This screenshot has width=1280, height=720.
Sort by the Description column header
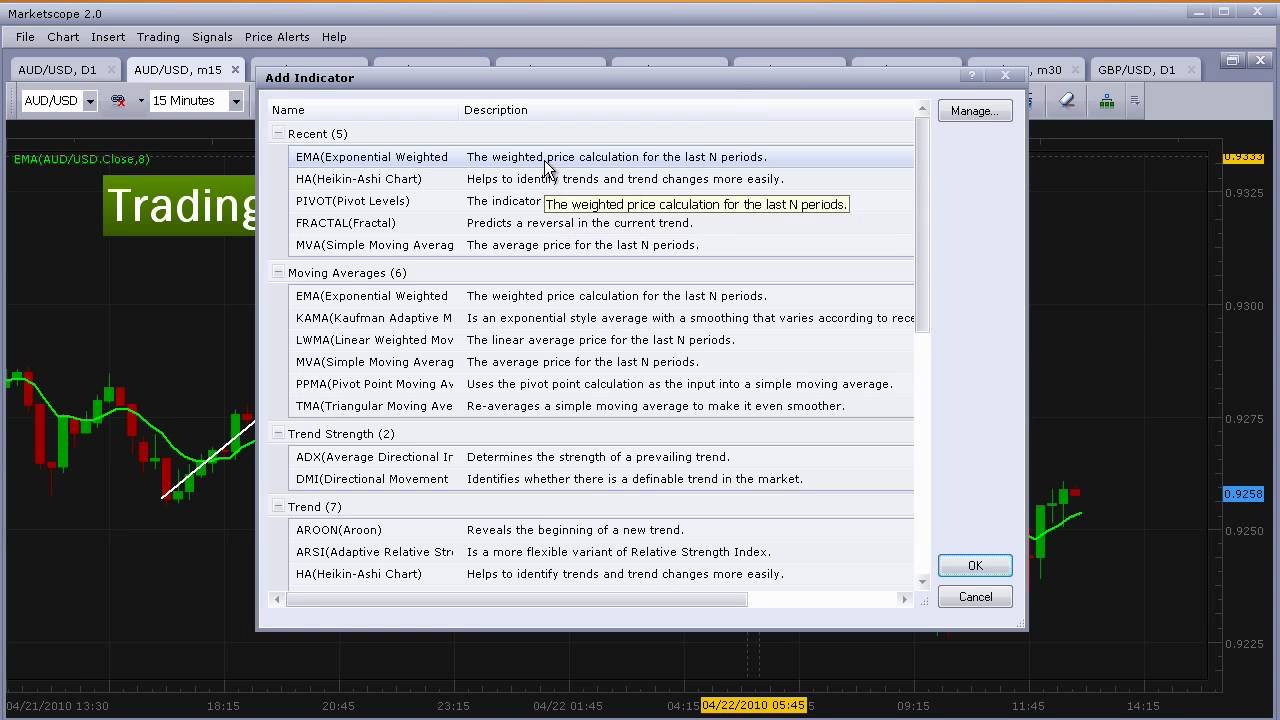(687, 110)
